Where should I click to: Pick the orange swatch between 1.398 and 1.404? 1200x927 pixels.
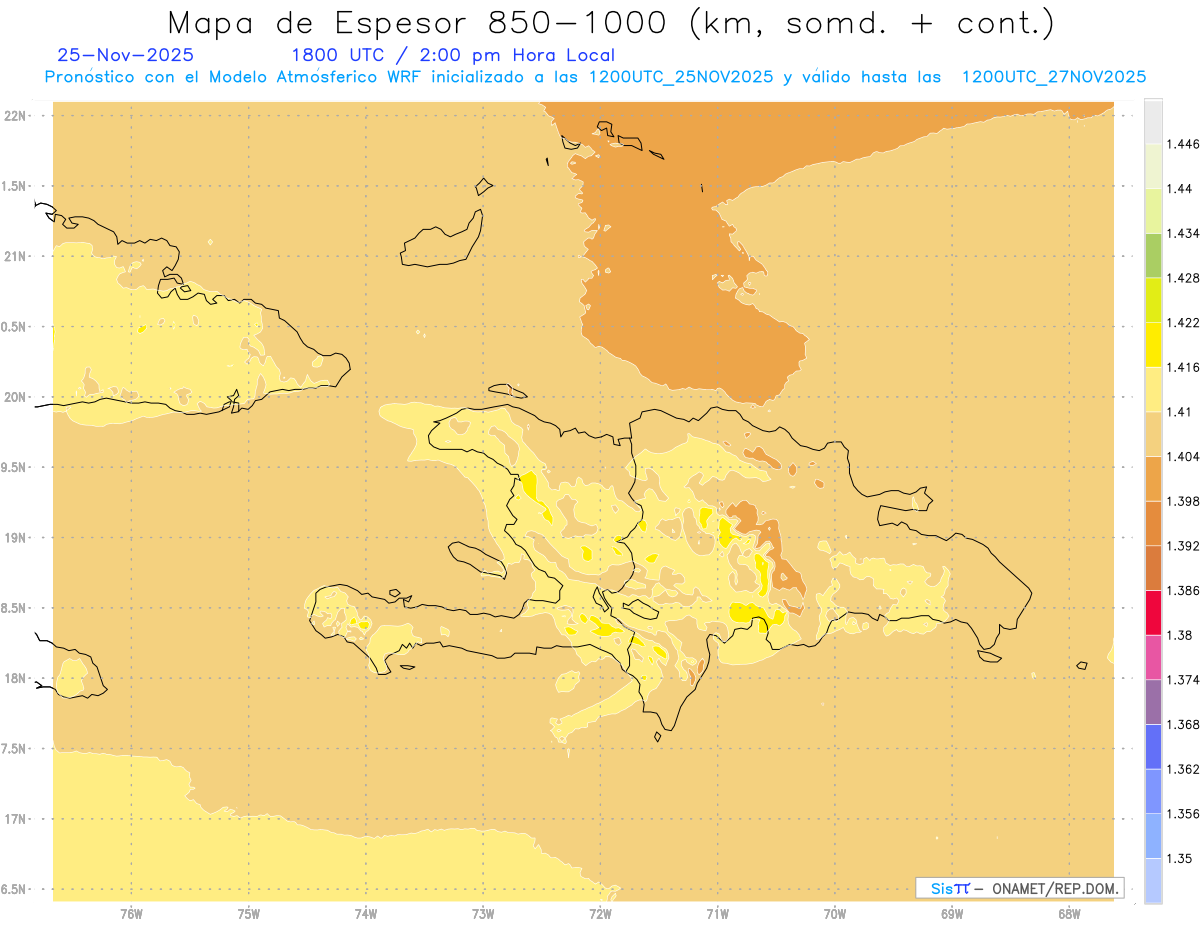coord(1153,478)
